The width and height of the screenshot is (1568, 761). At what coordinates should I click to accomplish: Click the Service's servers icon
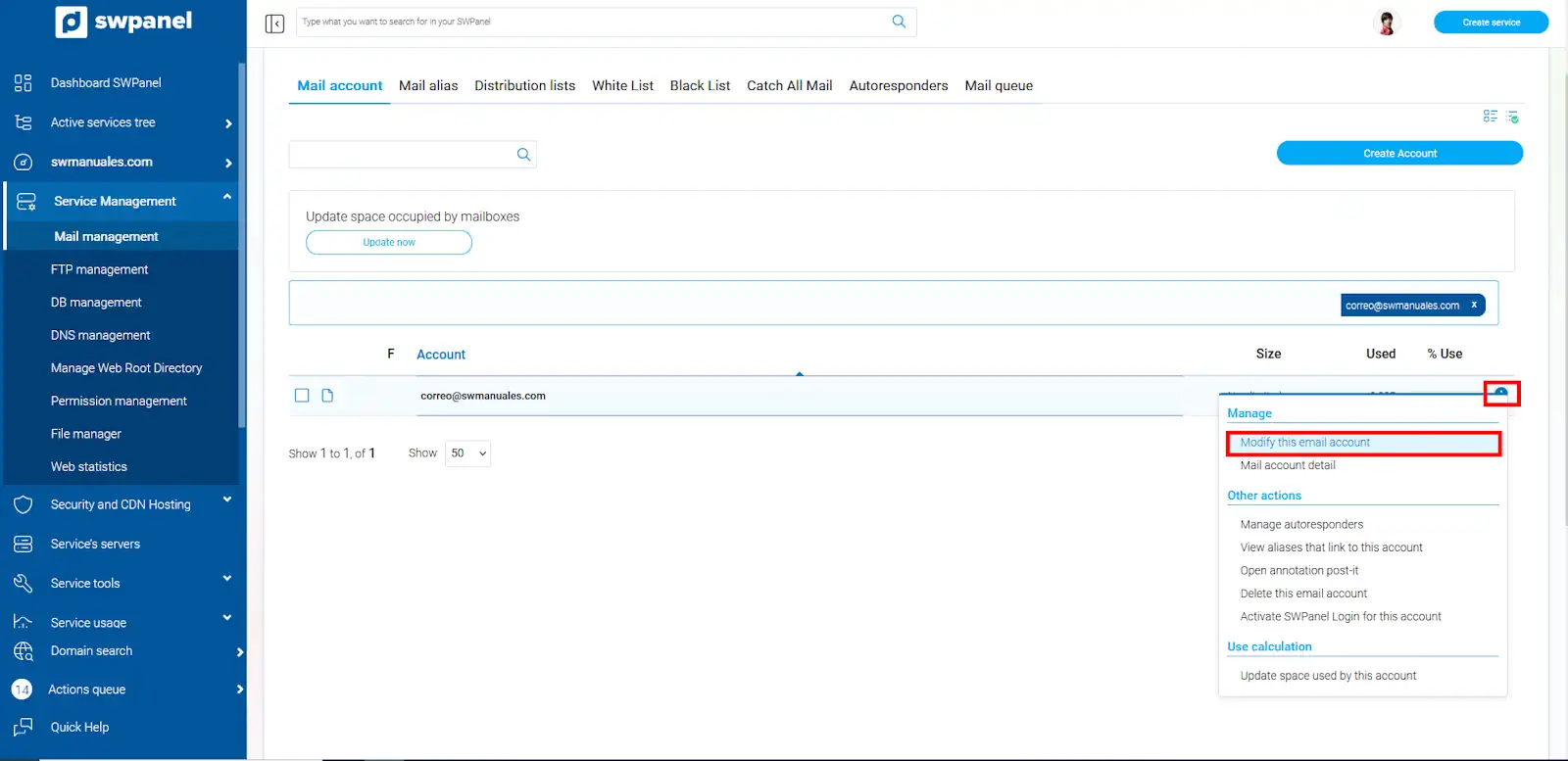click(24, 544)
